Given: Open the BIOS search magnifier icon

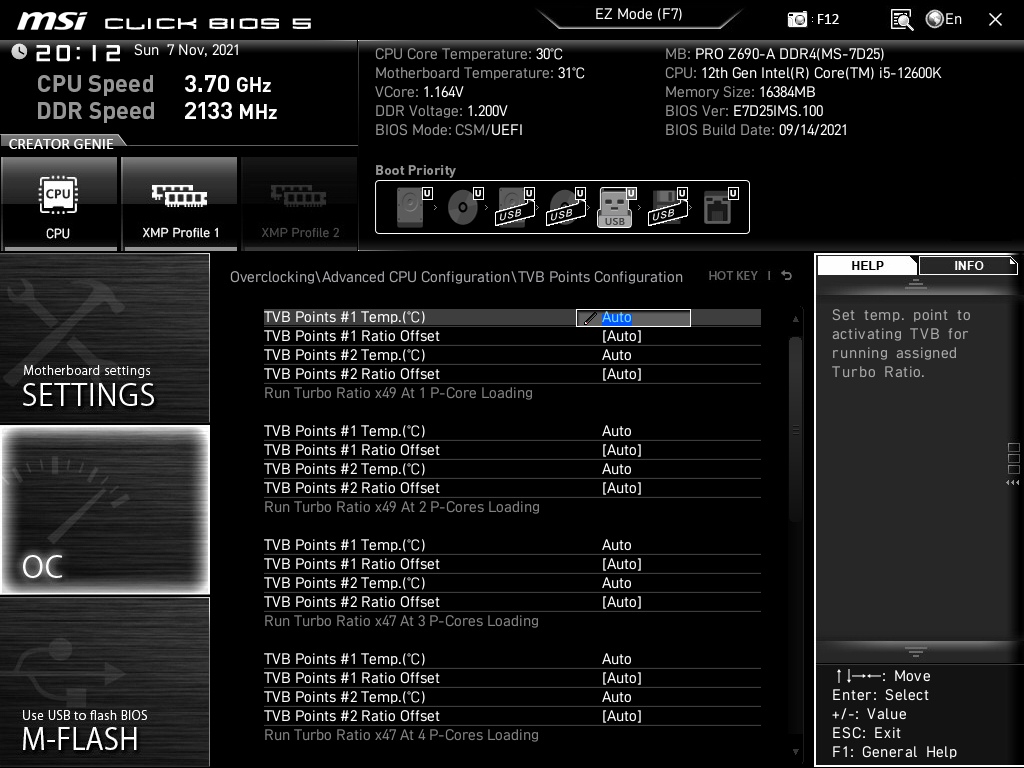Looking at the screenshot, I should [901, 20].
